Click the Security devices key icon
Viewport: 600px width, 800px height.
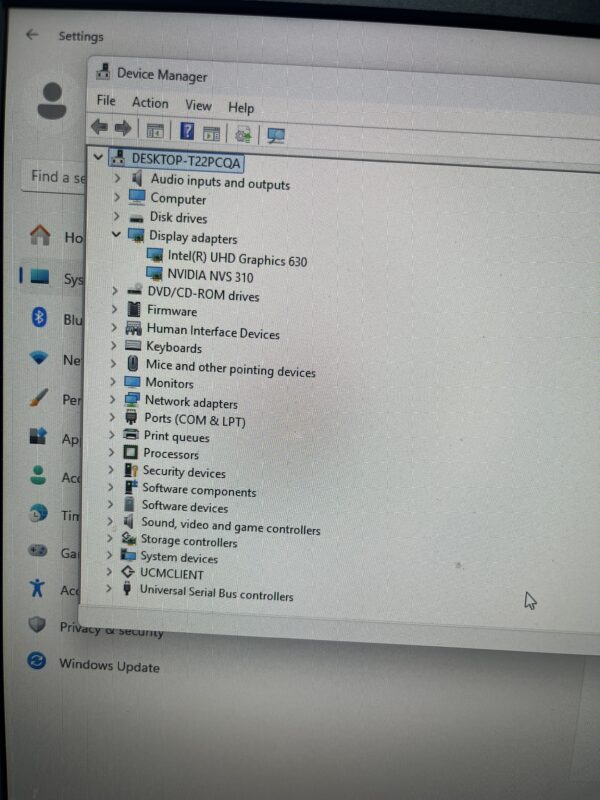tap(131, 469)
